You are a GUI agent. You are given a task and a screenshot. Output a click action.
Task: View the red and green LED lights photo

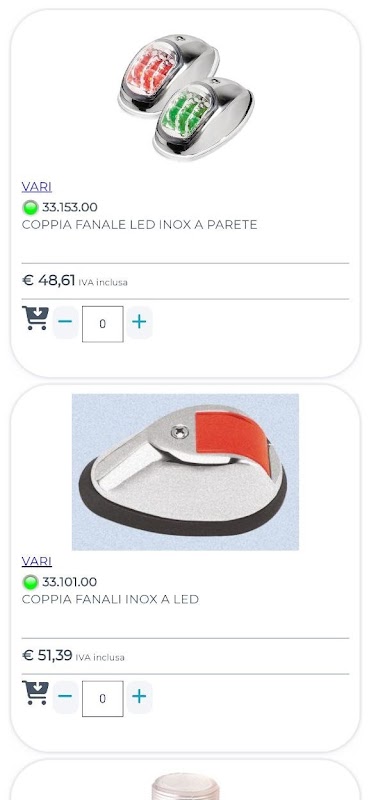click(x=185, y=97)
